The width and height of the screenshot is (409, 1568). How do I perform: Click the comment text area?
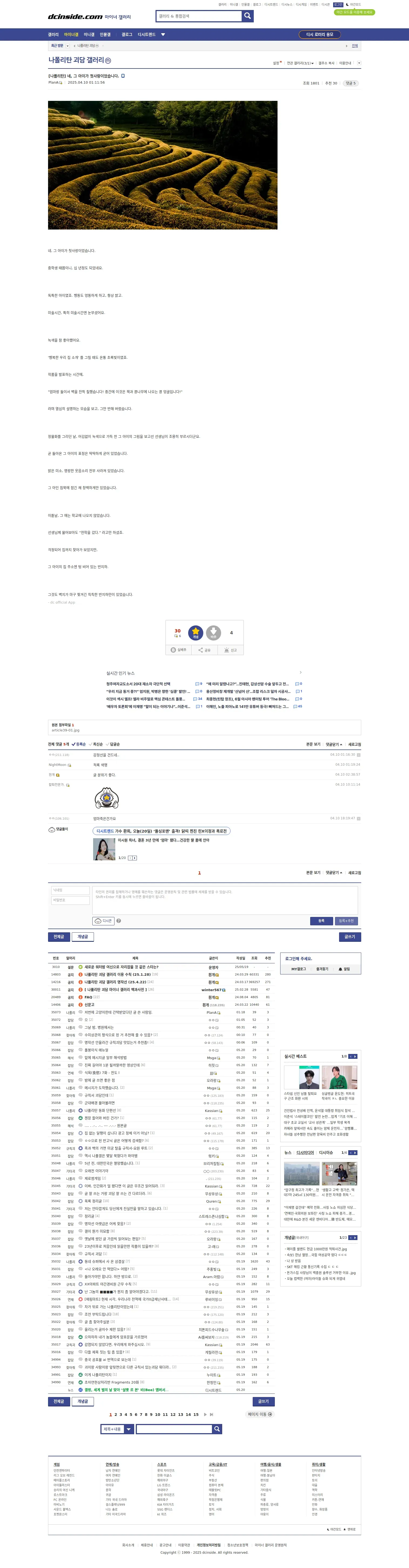[x=225, y=900]
